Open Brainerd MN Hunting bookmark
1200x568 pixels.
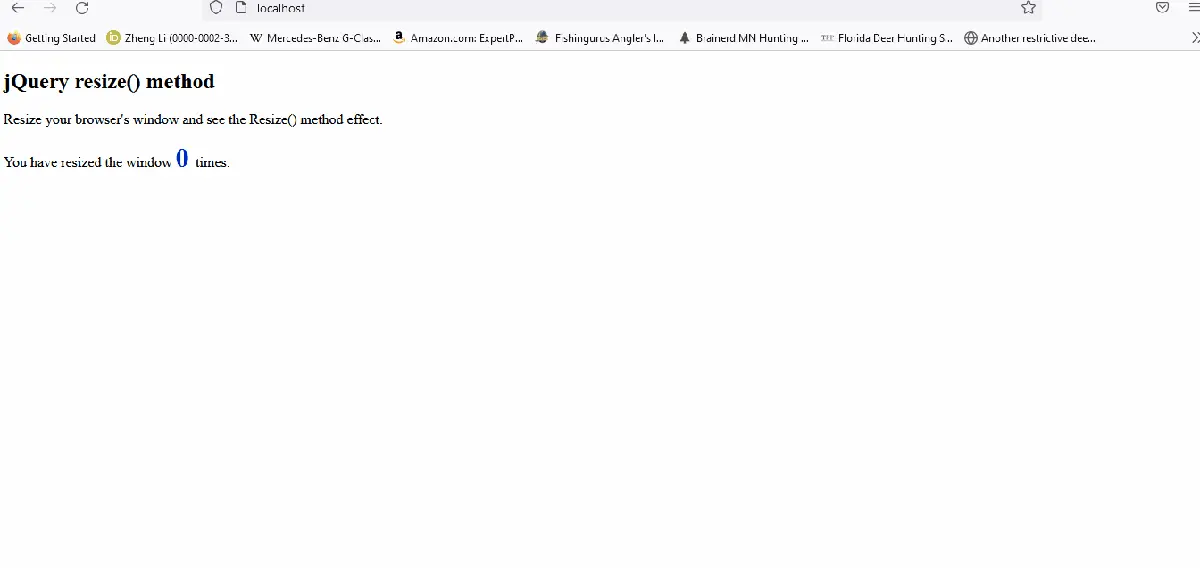coord(743,38)
